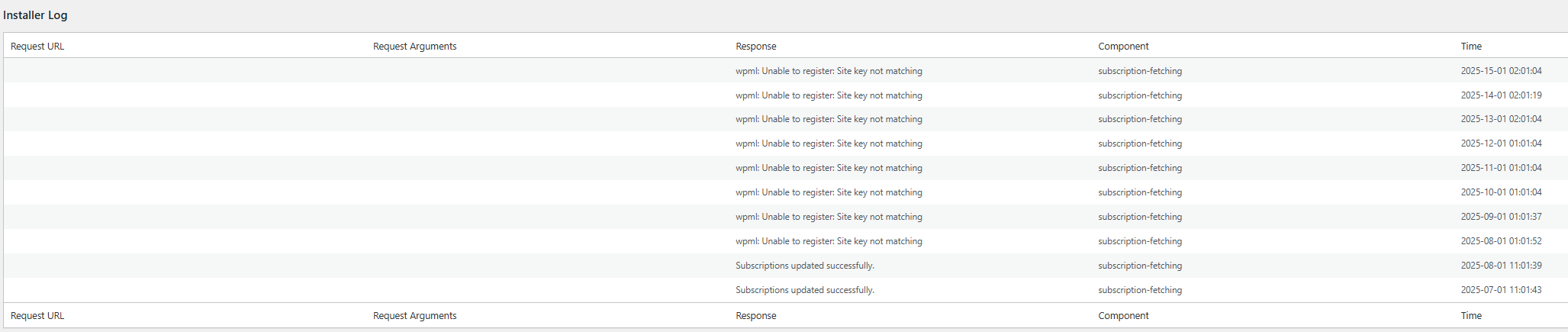Select the 2025-08-01 01:01:52 error response text
The image size is (1568, 332).
(829, 241)
